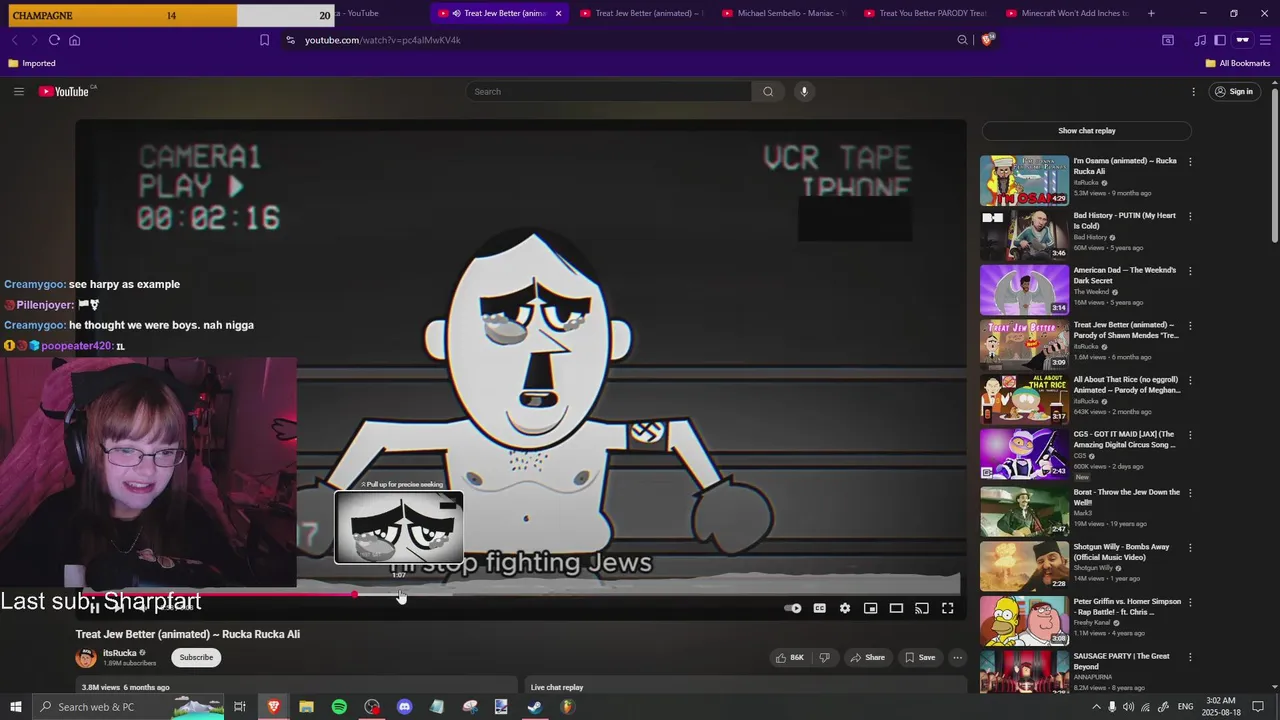Switch to second Treat Jew Better tab
Viewport: 1280px width, 720px height.
click(x=641, y=13)
